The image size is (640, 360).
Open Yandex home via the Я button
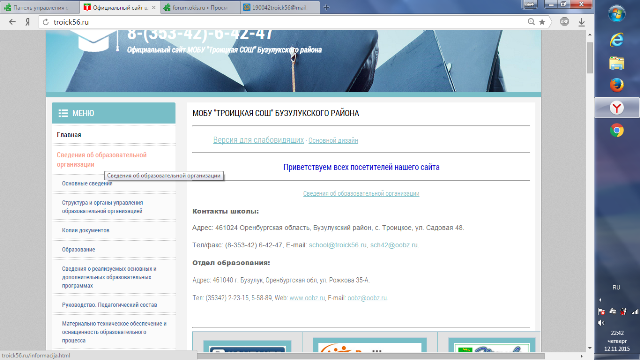(x=27, y=22)
